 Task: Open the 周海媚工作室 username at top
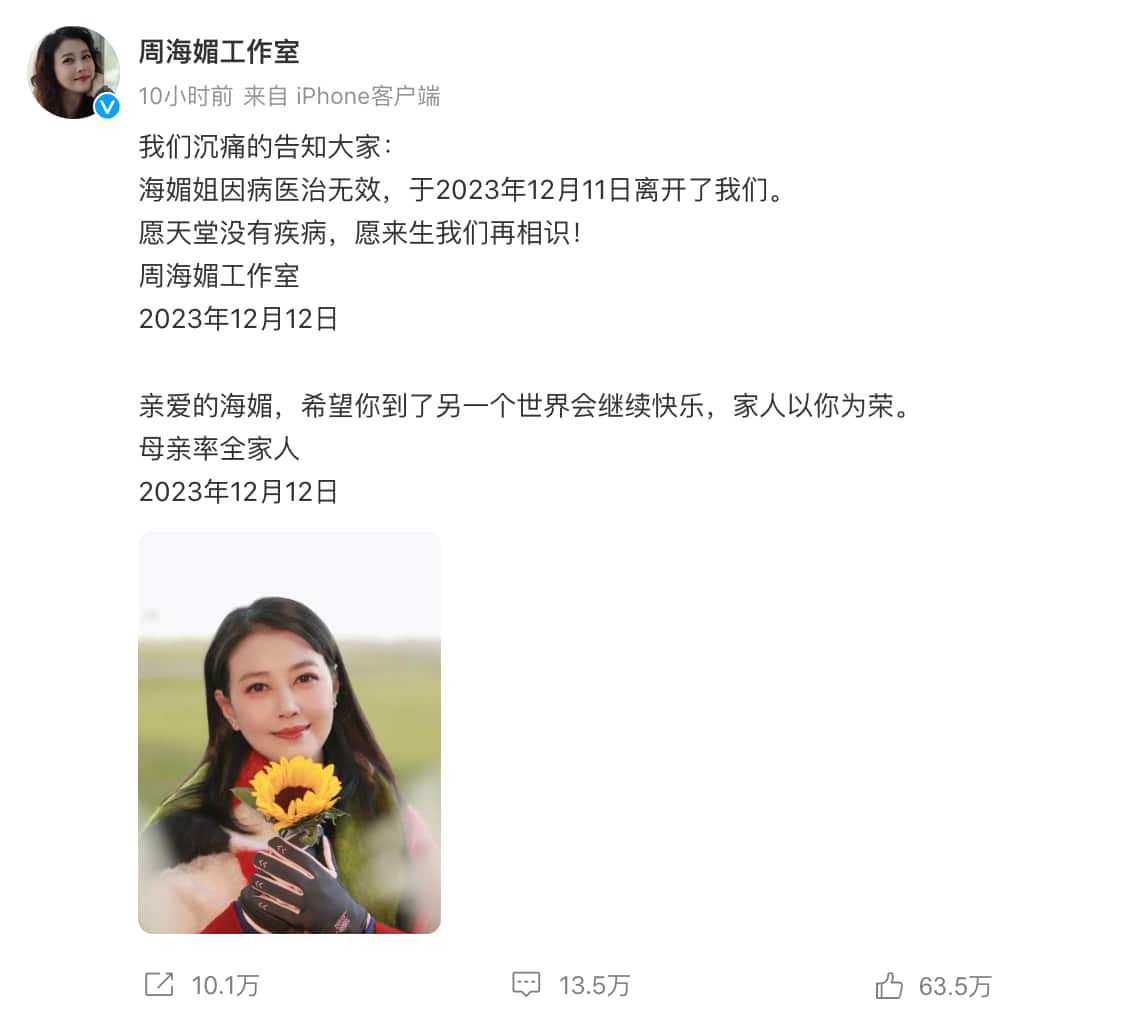(219, 52)
